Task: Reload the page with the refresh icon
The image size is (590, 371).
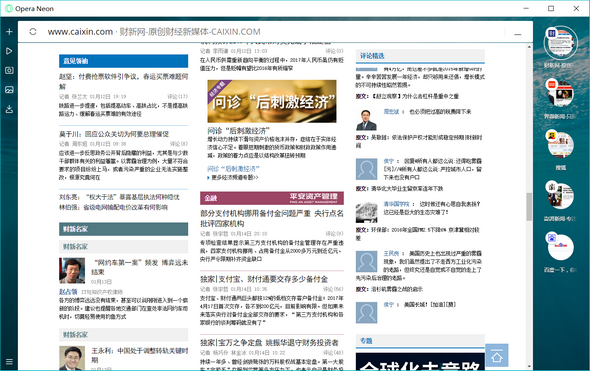Action: point(33,32)
